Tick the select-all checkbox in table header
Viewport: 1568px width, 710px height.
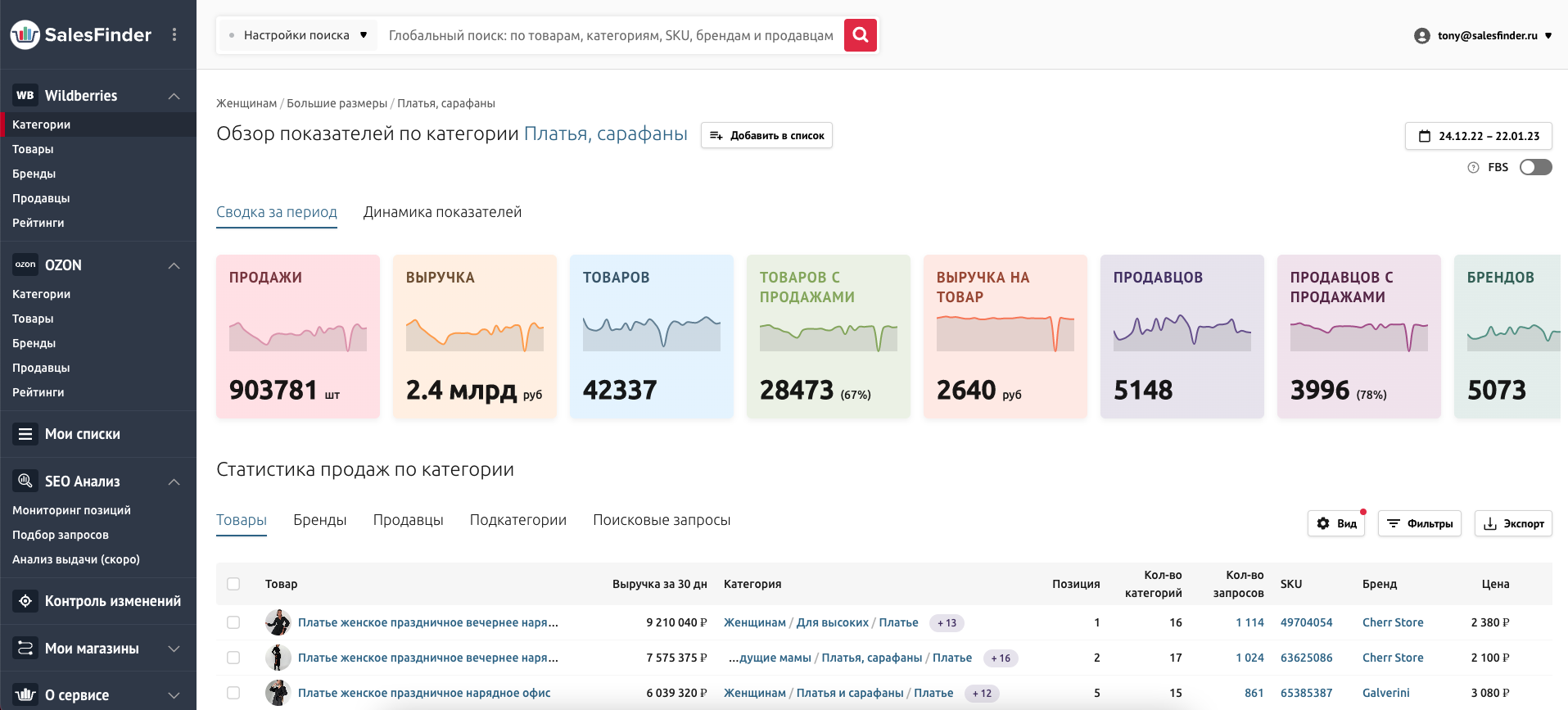pyautogui.click(x=233, y=584)
